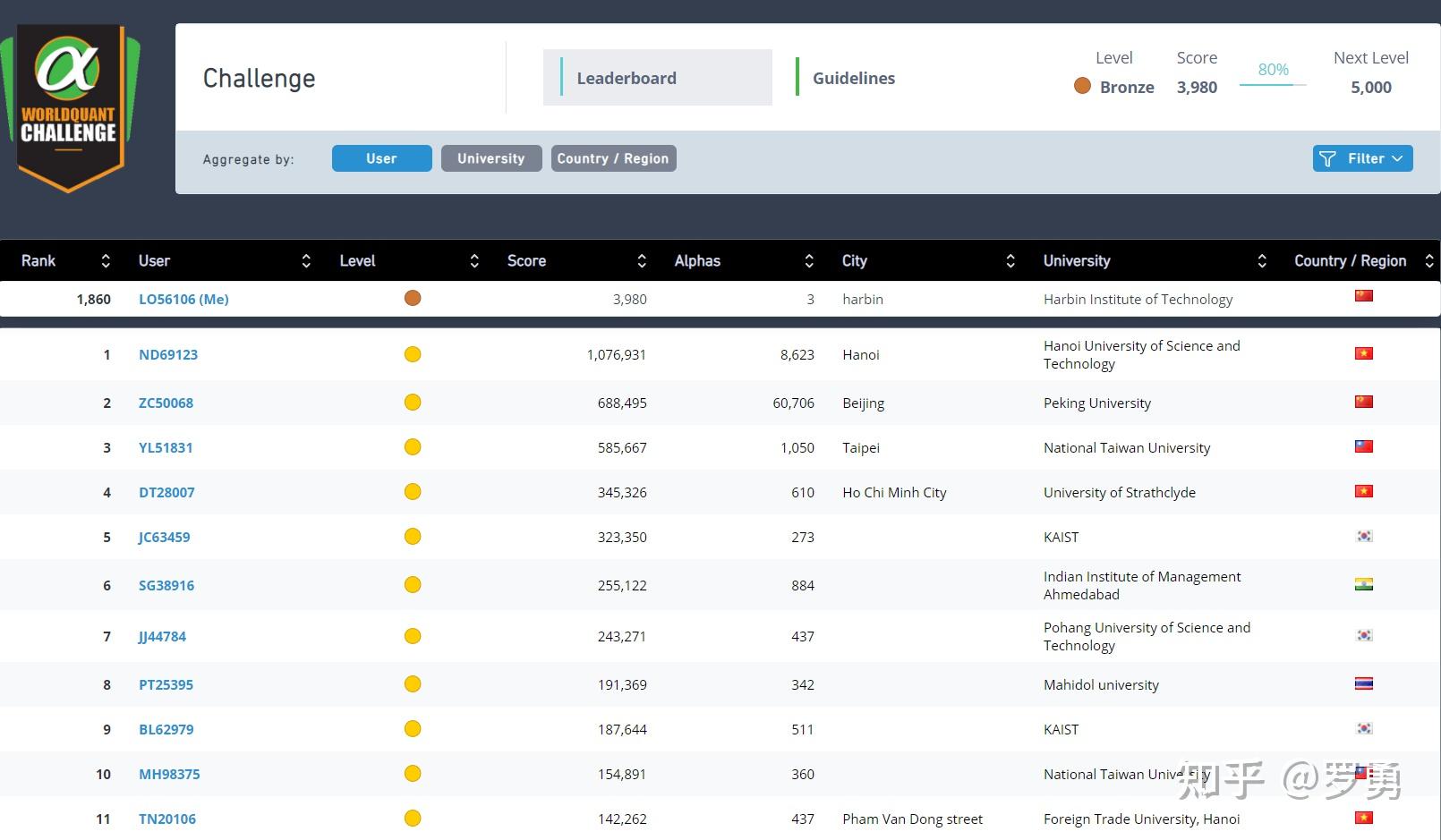
Task: Click sort arrows next to University header
Action: click(1262, 261)
